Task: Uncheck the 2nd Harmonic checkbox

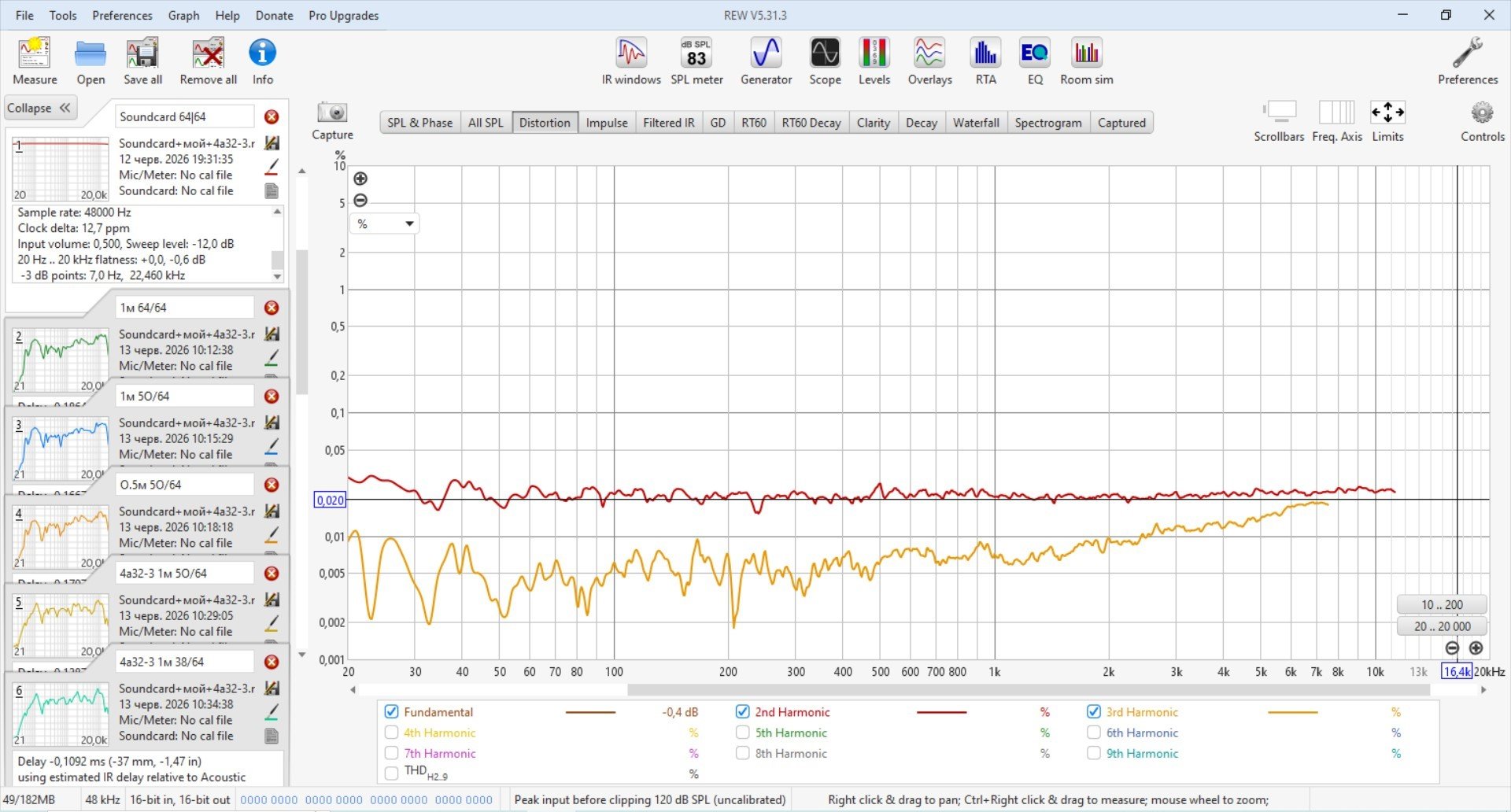Action: click(x=742, y=711)
